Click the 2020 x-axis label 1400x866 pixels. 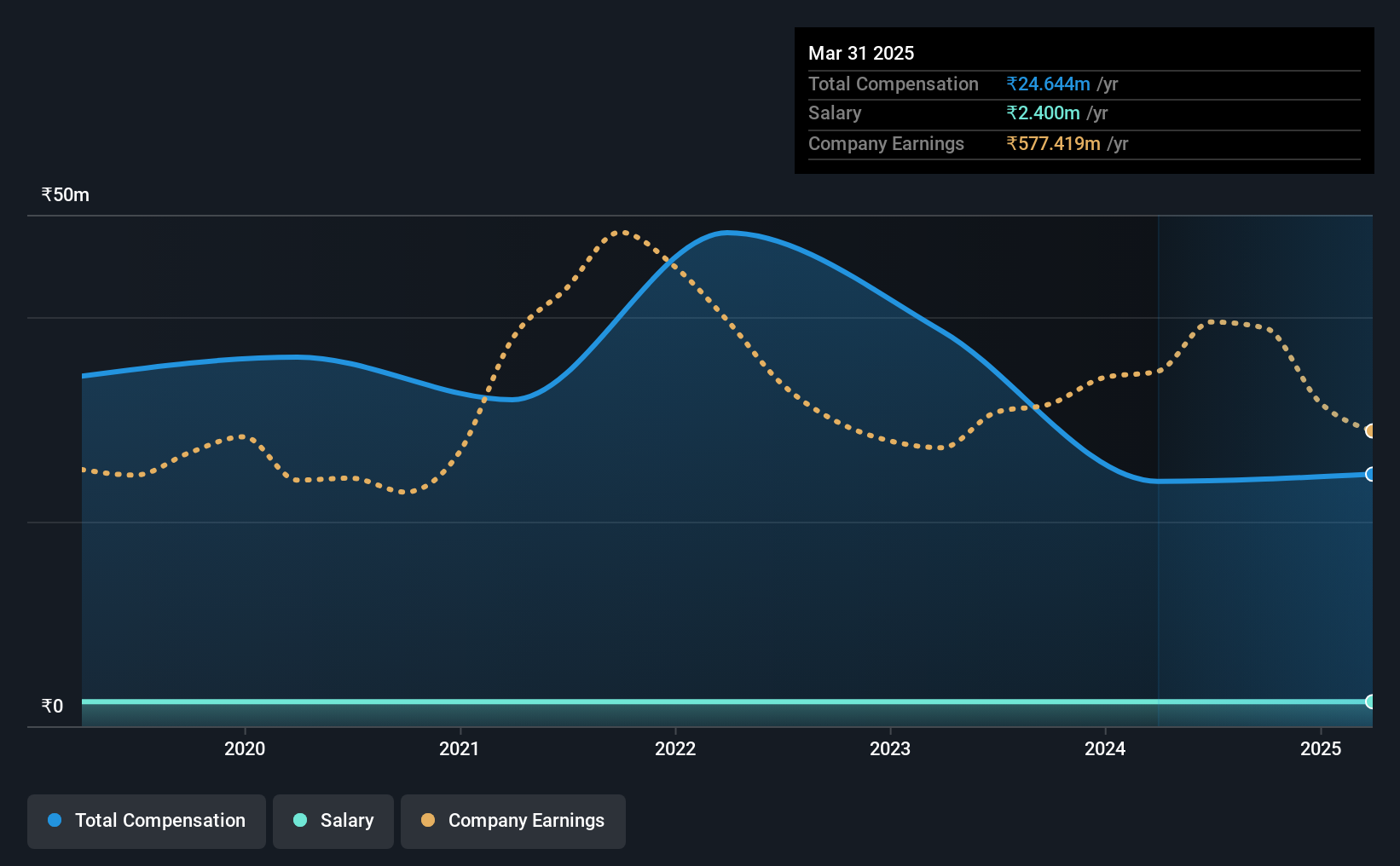coord(245,749)
